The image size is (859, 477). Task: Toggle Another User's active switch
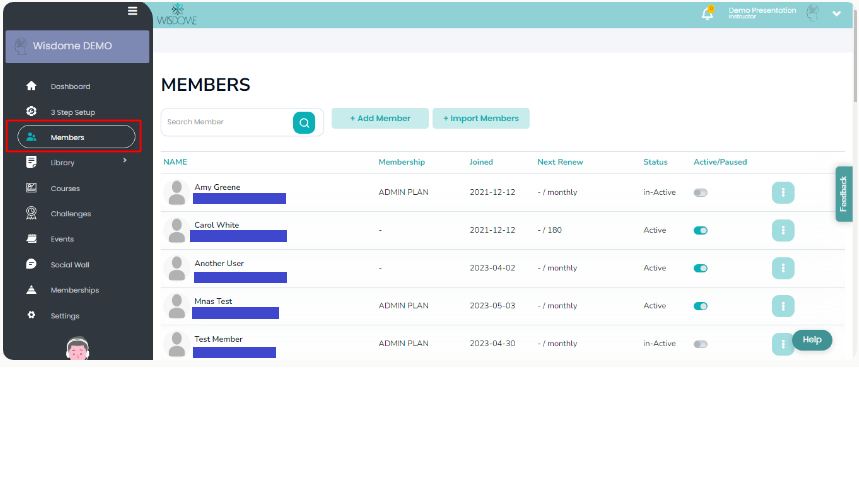(701, 268)
